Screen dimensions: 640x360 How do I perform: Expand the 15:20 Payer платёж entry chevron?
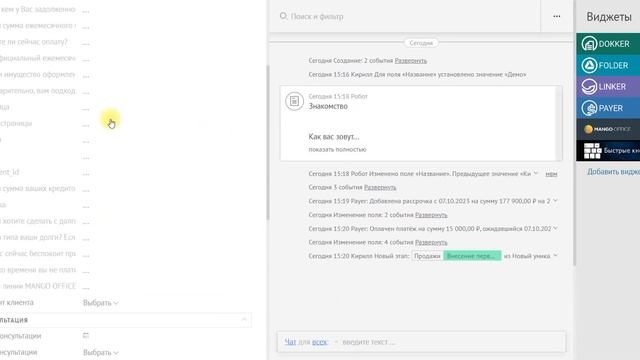coord(555,228)
